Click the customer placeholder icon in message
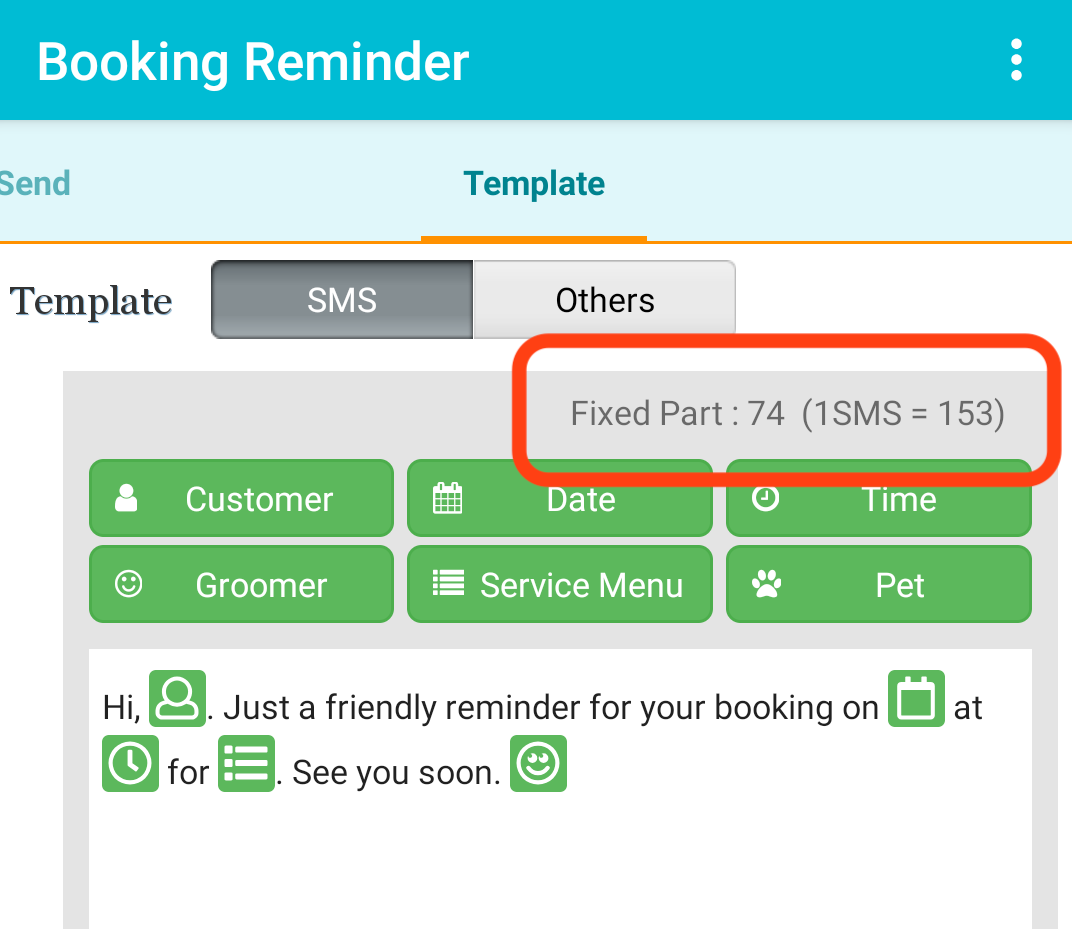This screenshot has width=1072, height=929. click(x=177, y=698)
